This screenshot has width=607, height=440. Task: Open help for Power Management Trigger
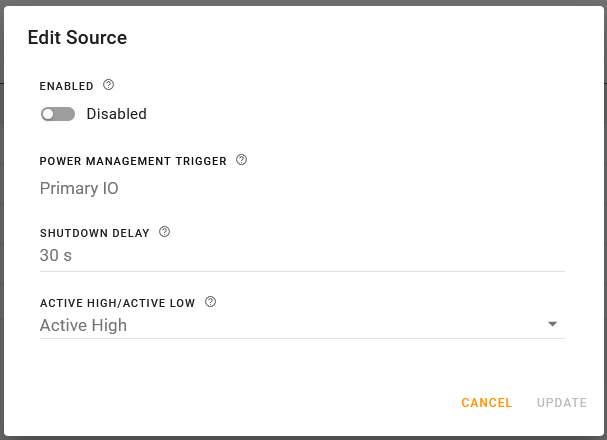(x=241, y=160)
